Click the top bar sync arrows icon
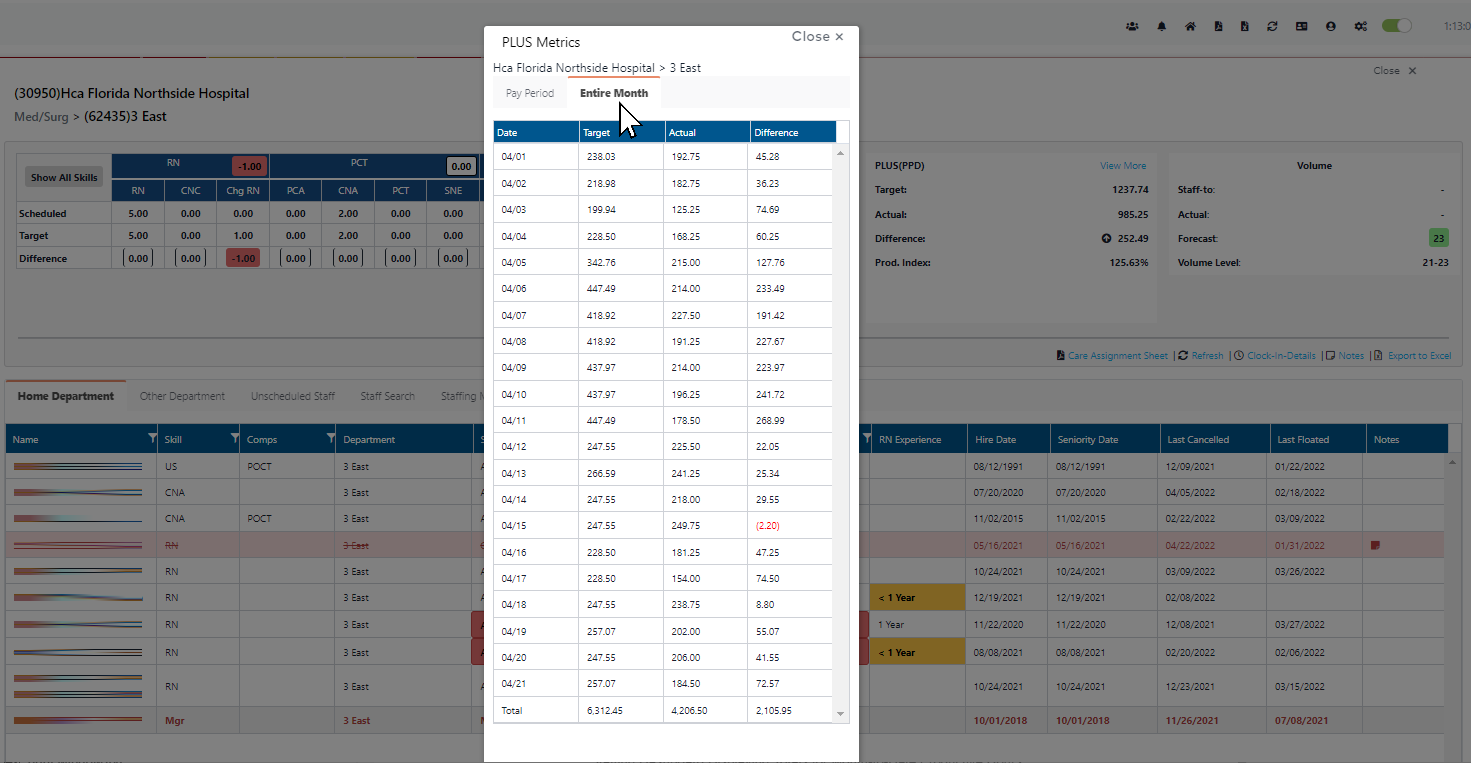Viewport: 1471px width, 763px height. click(1272, 27)
